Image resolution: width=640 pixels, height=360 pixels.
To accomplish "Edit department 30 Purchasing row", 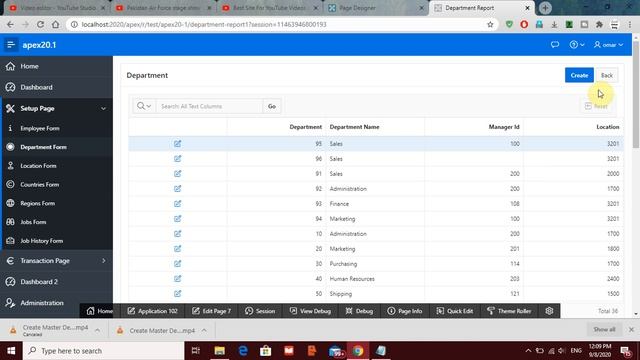I will 177,264.
